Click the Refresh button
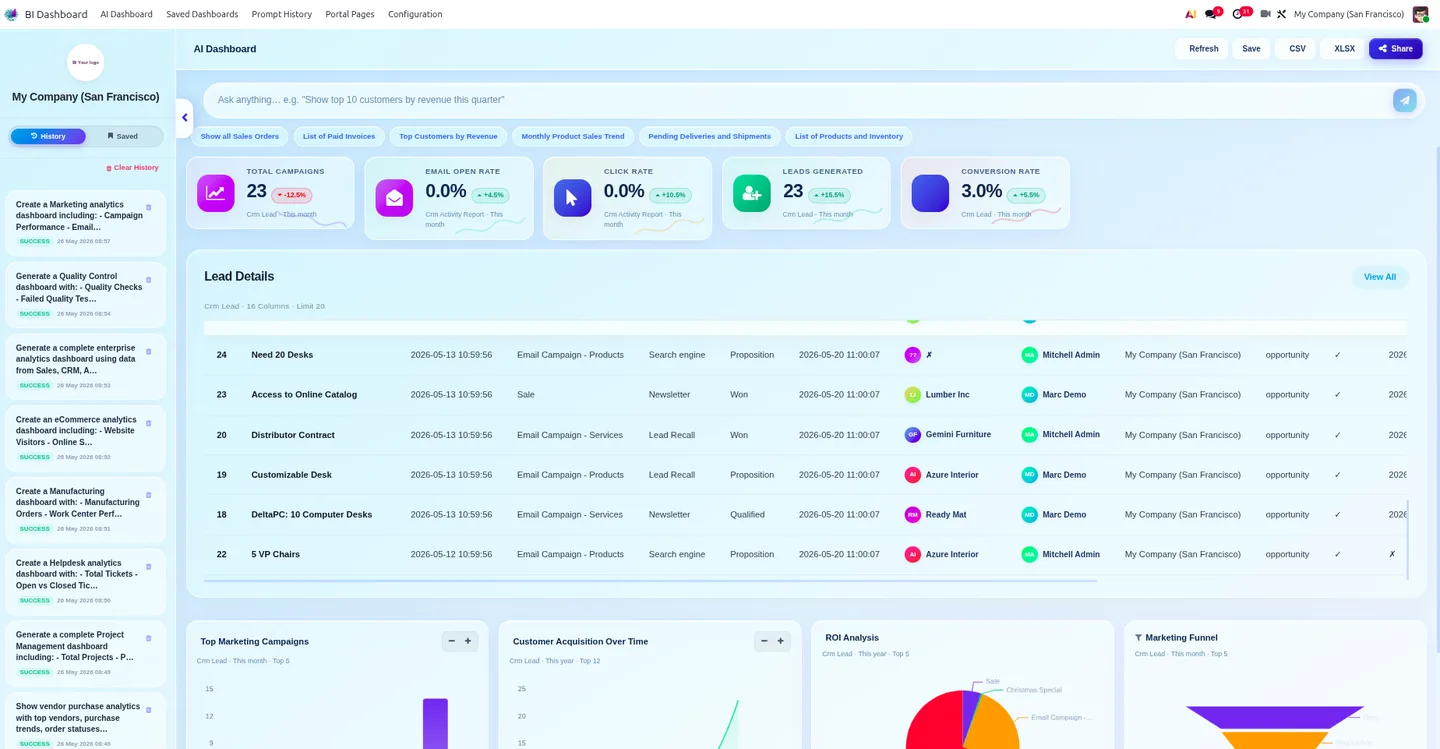This screenshot has height=749, width=1440. (1203, 48)
